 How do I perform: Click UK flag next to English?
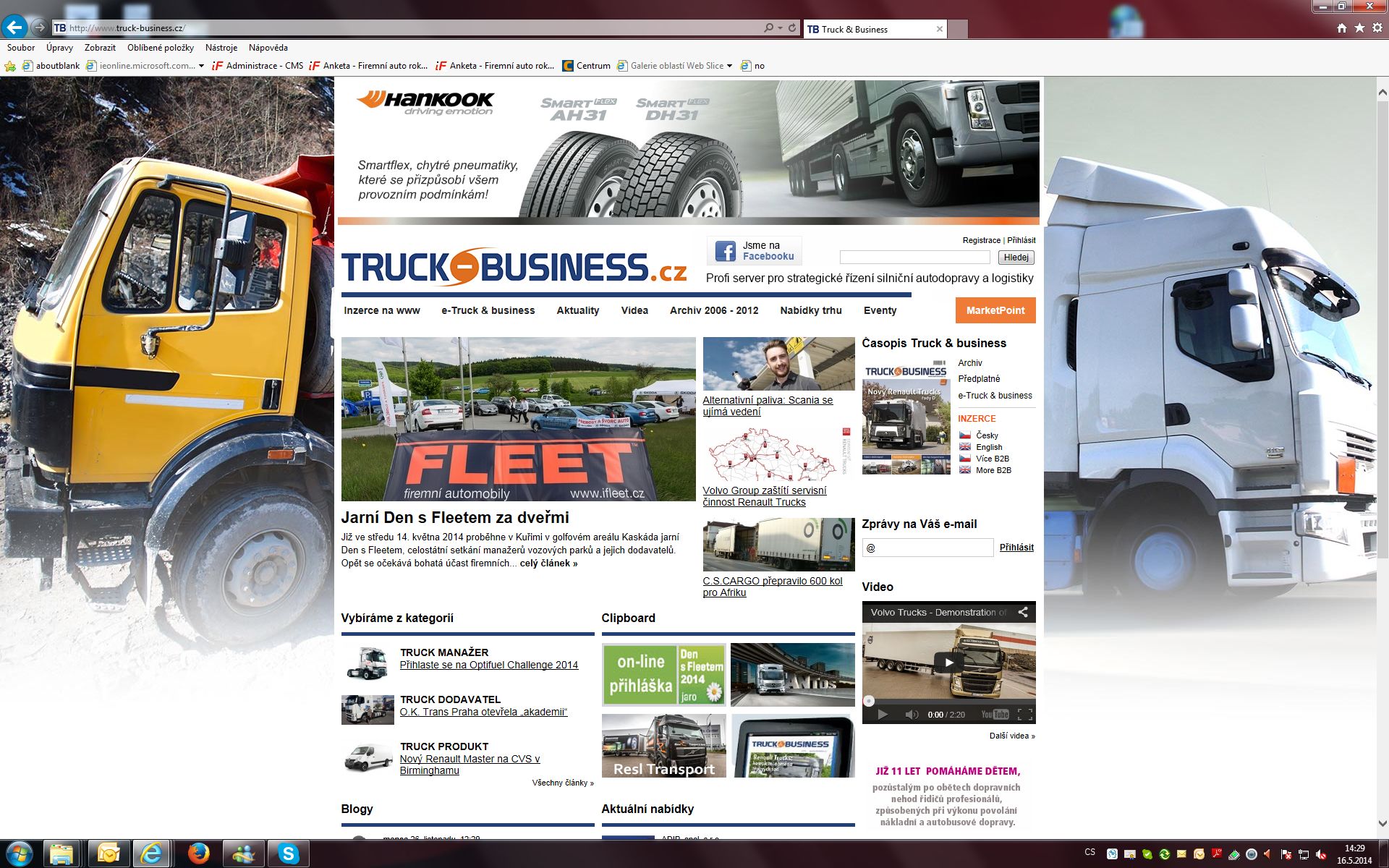[x=965, y=447]
